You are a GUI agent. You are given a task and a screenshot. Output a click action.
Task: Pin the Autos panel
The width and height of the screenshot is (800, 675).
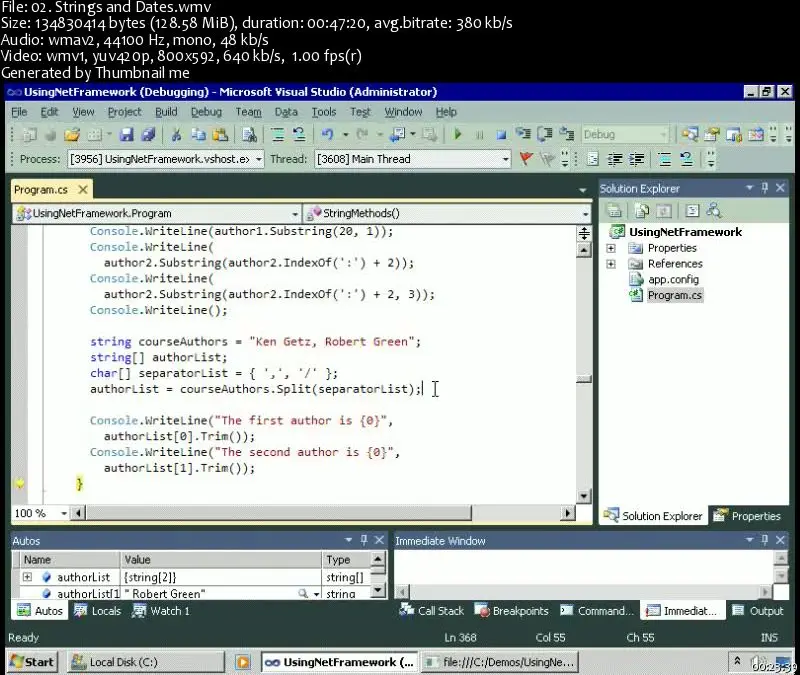364,540
